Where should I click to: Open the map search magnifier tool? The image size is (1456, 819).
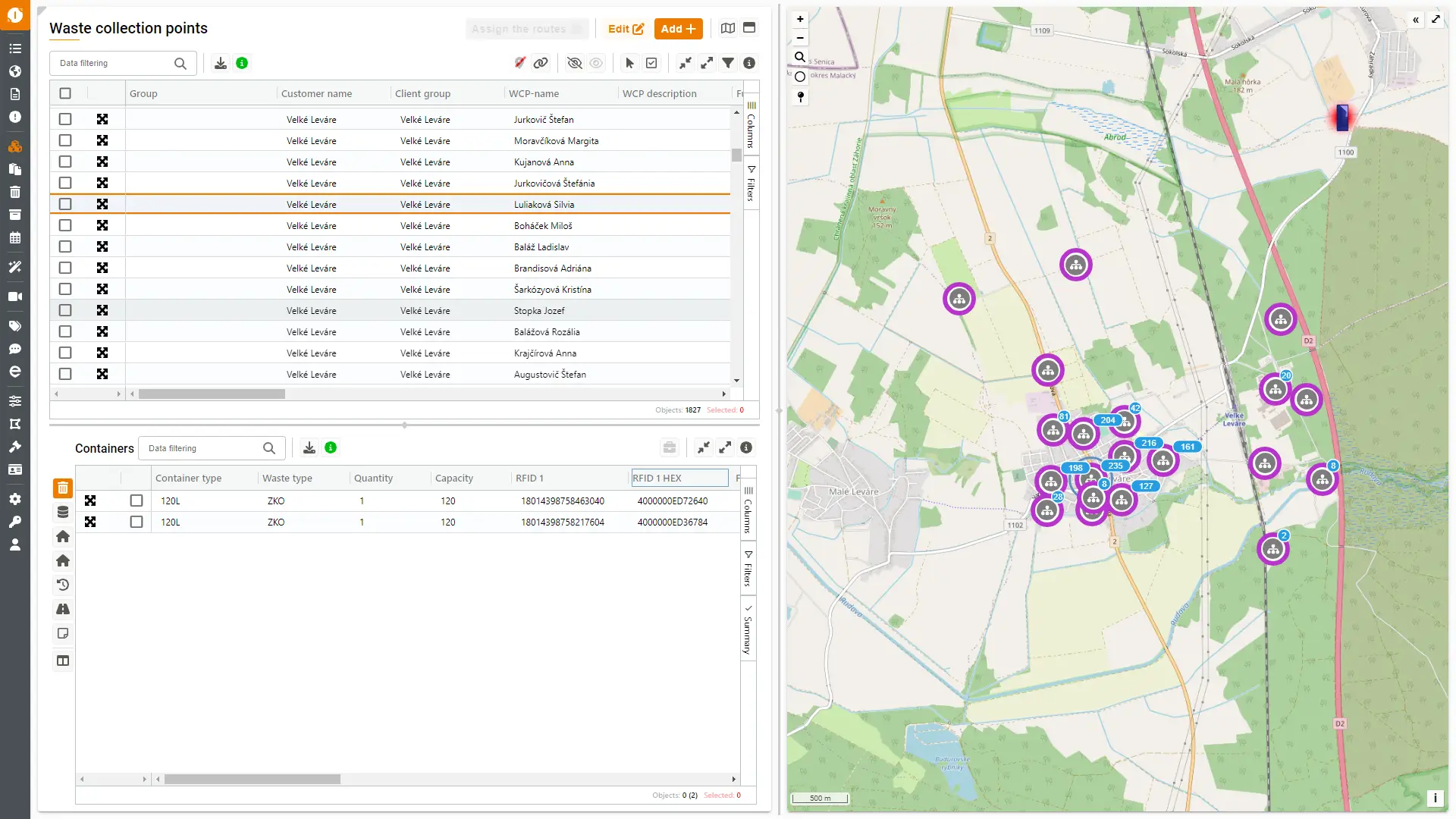coord(800,57)
